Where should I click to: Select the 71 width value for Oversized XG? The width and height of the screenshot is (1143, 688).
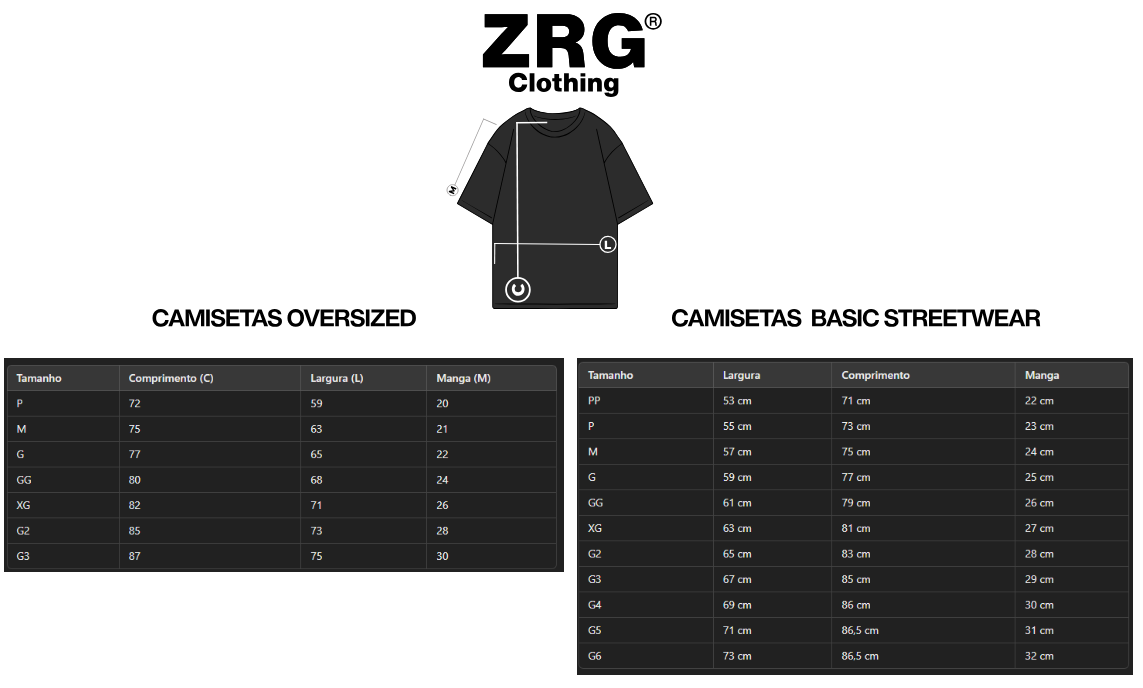(316, 505)
